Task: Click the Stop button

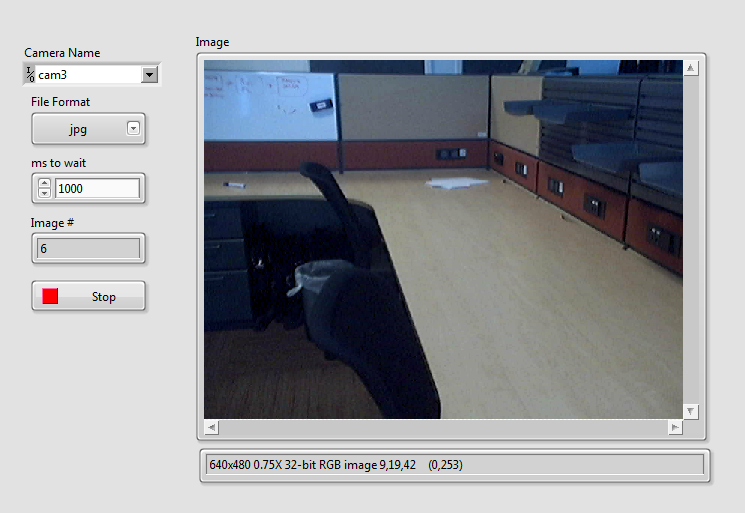Action: [88, 296]
